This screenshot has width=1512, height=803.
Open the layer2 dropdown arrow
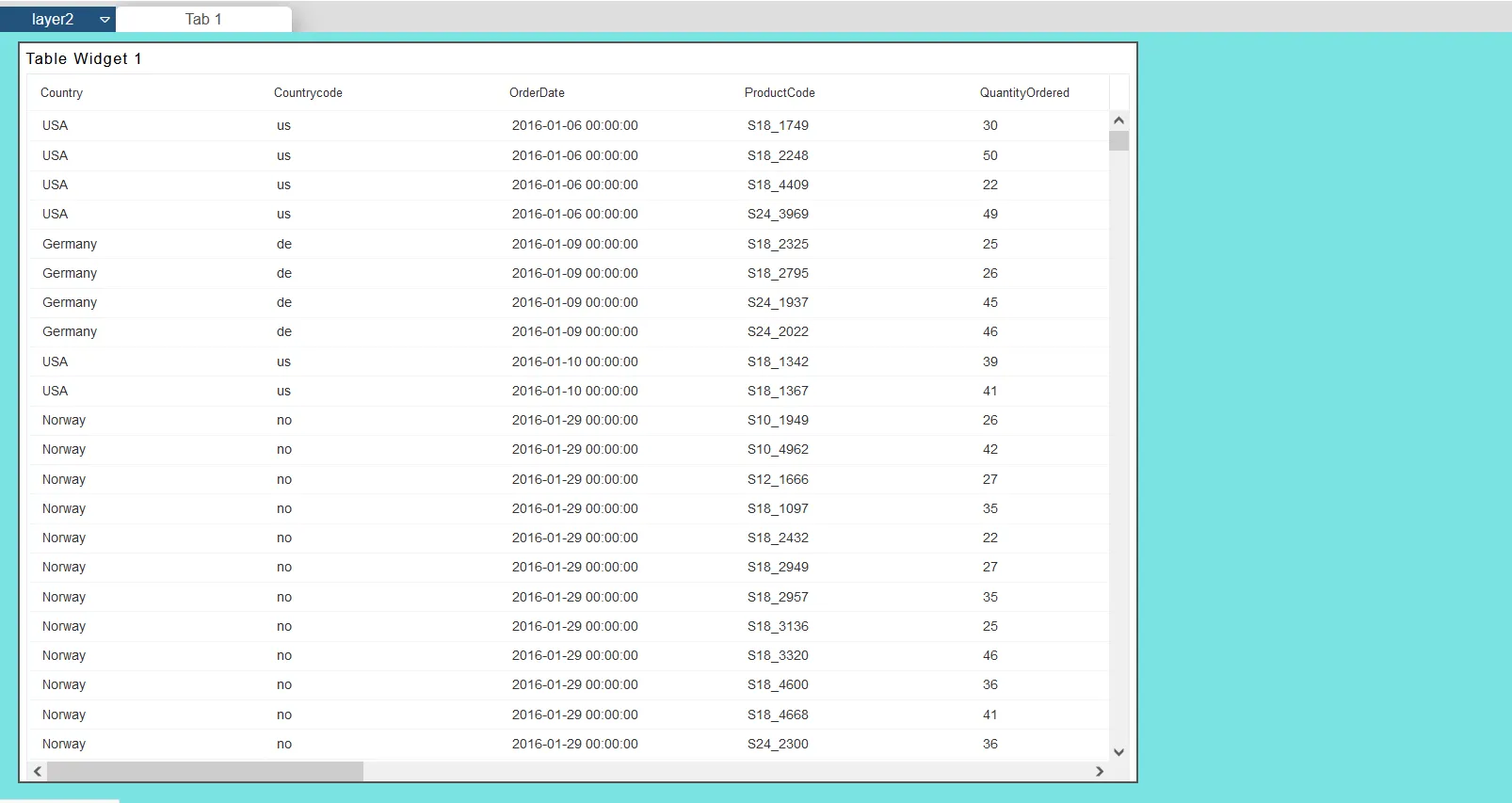click(x=105, y=20)
